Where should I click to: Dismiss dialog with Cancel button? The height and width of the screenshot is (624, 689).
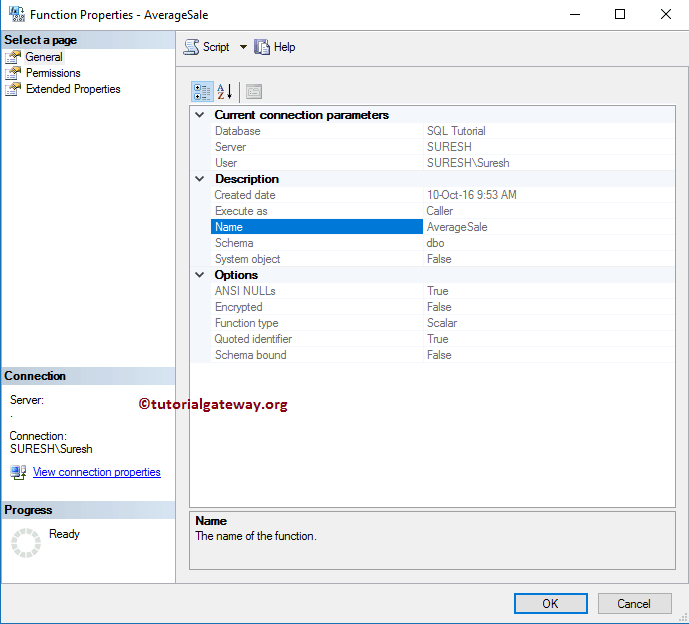tap(634, 603)
